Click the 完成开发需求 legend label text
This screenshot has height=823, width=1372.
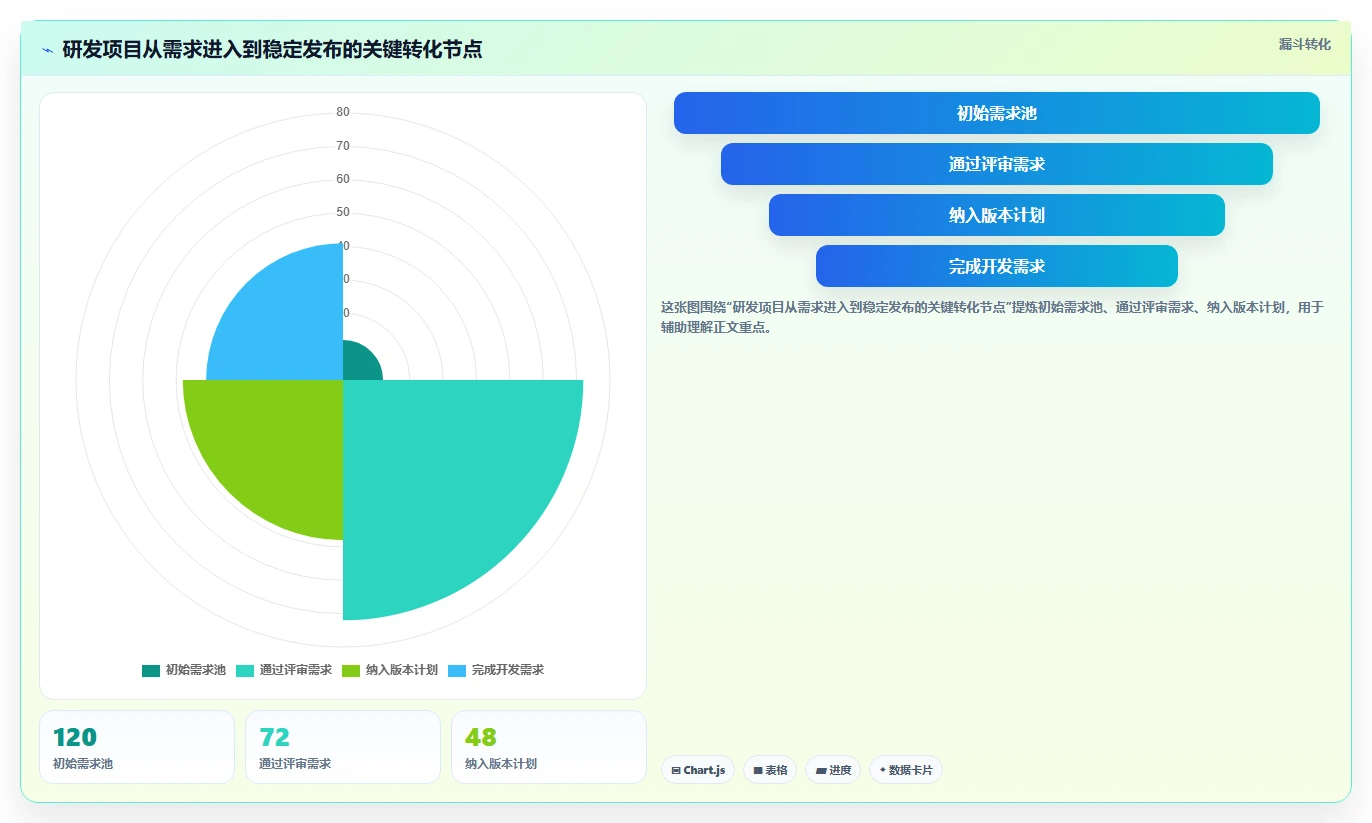click(x=508, y=670)
